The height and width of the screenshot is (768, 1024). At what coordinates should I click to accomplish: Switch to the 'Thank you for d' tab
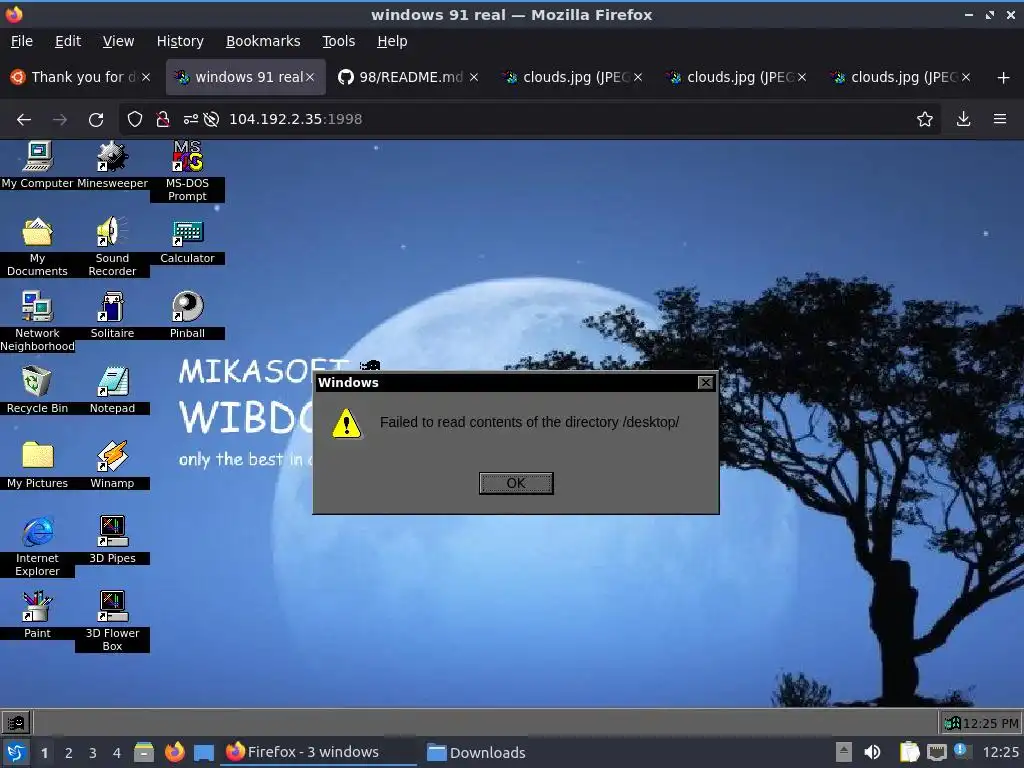click(x=81, y=77)
